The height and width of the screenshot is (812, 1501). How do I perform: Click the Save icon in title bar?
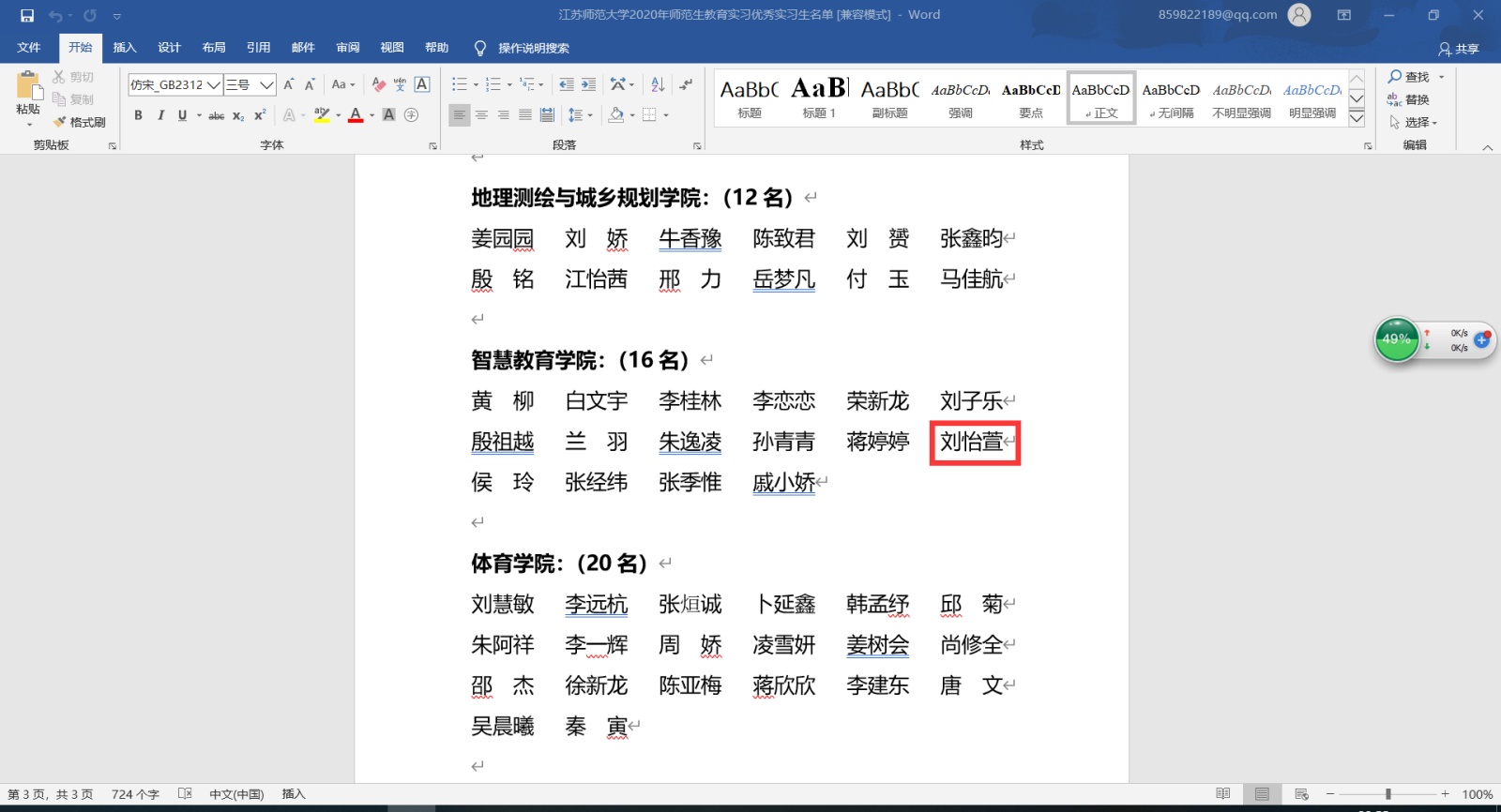(27, 15)
